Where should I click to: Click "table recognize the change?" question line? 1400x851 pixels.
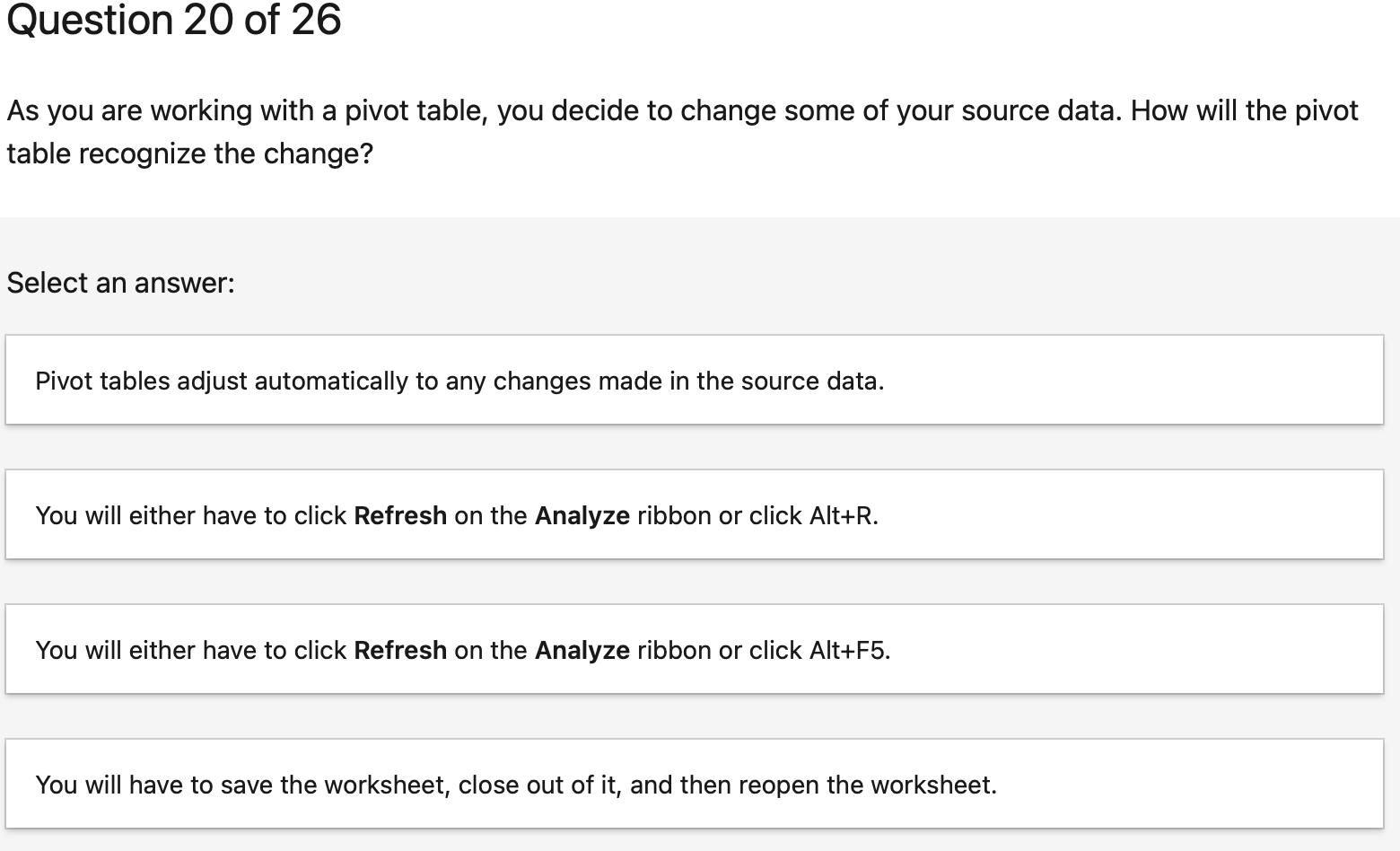(189, 154)
